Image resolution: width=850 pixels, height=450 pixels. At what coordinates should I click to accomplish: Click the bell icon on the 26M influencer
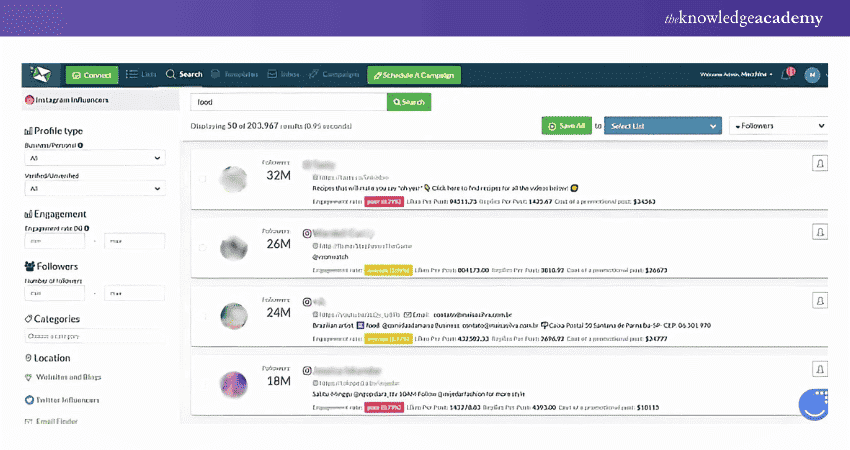pos(820,232)
